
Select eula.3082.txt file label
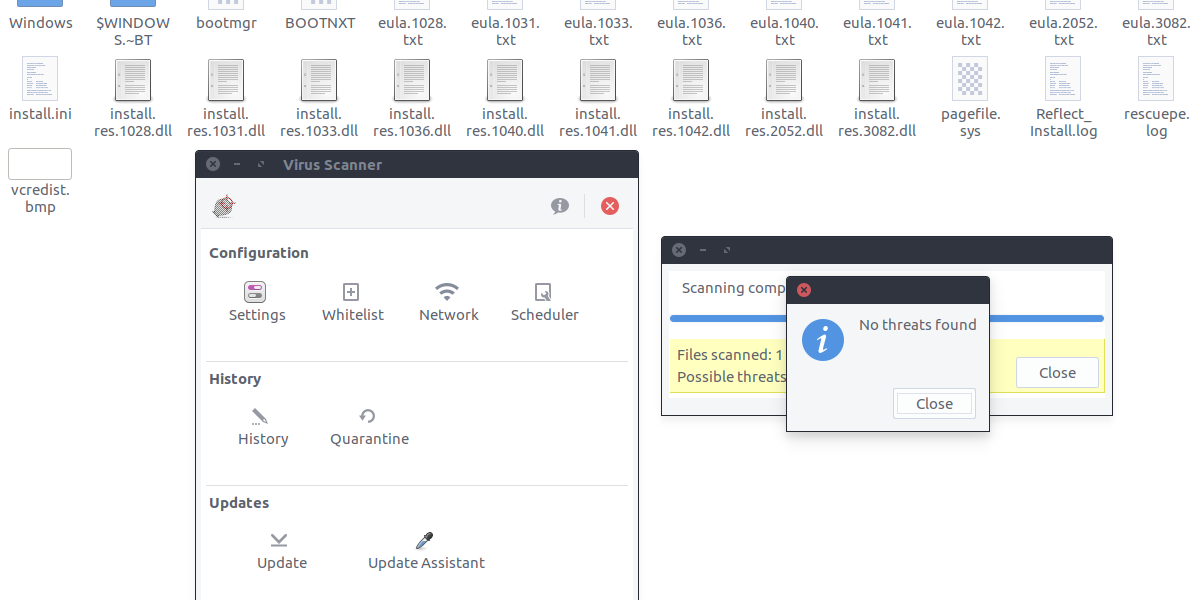[1156, 31]
